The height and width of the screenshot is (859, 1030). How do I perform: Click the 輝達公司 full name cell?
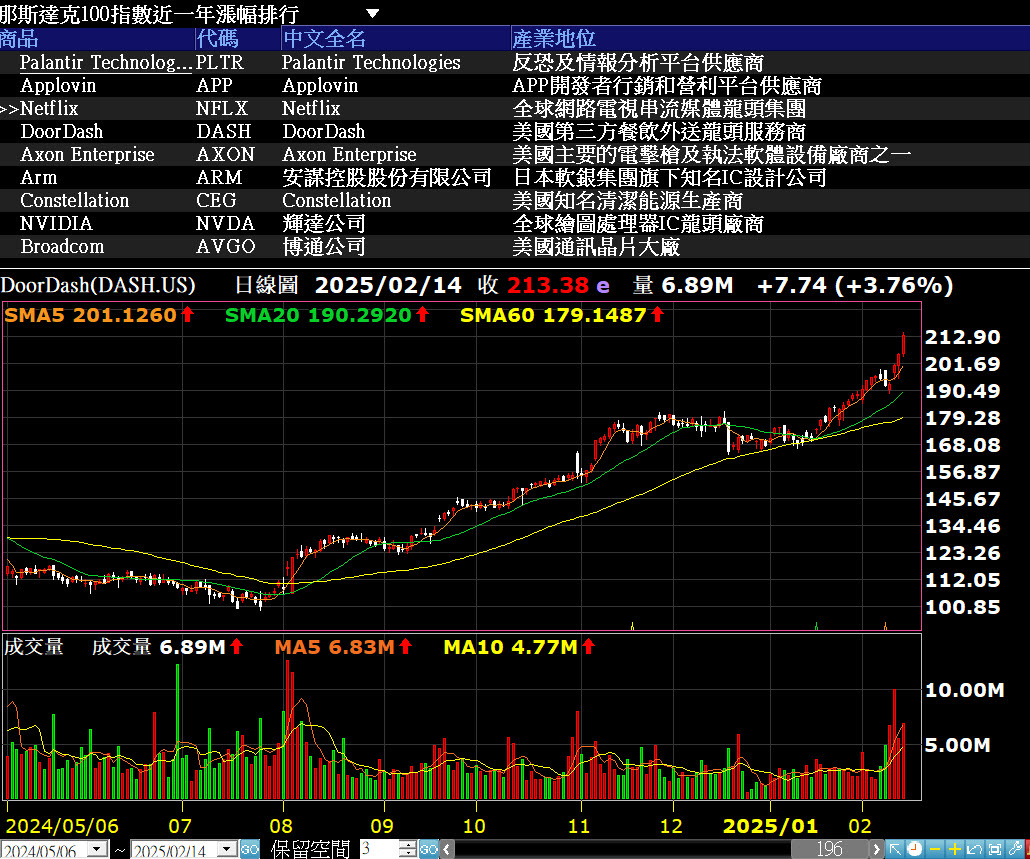click(x=324, y=223)
